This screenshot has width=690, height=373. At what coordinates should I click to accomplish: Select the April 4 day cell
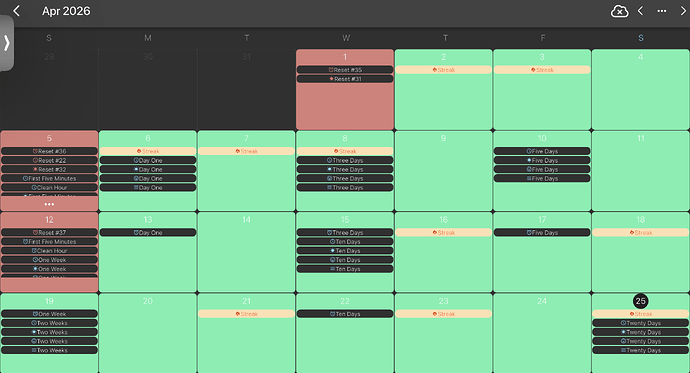[x=641, y=89]
